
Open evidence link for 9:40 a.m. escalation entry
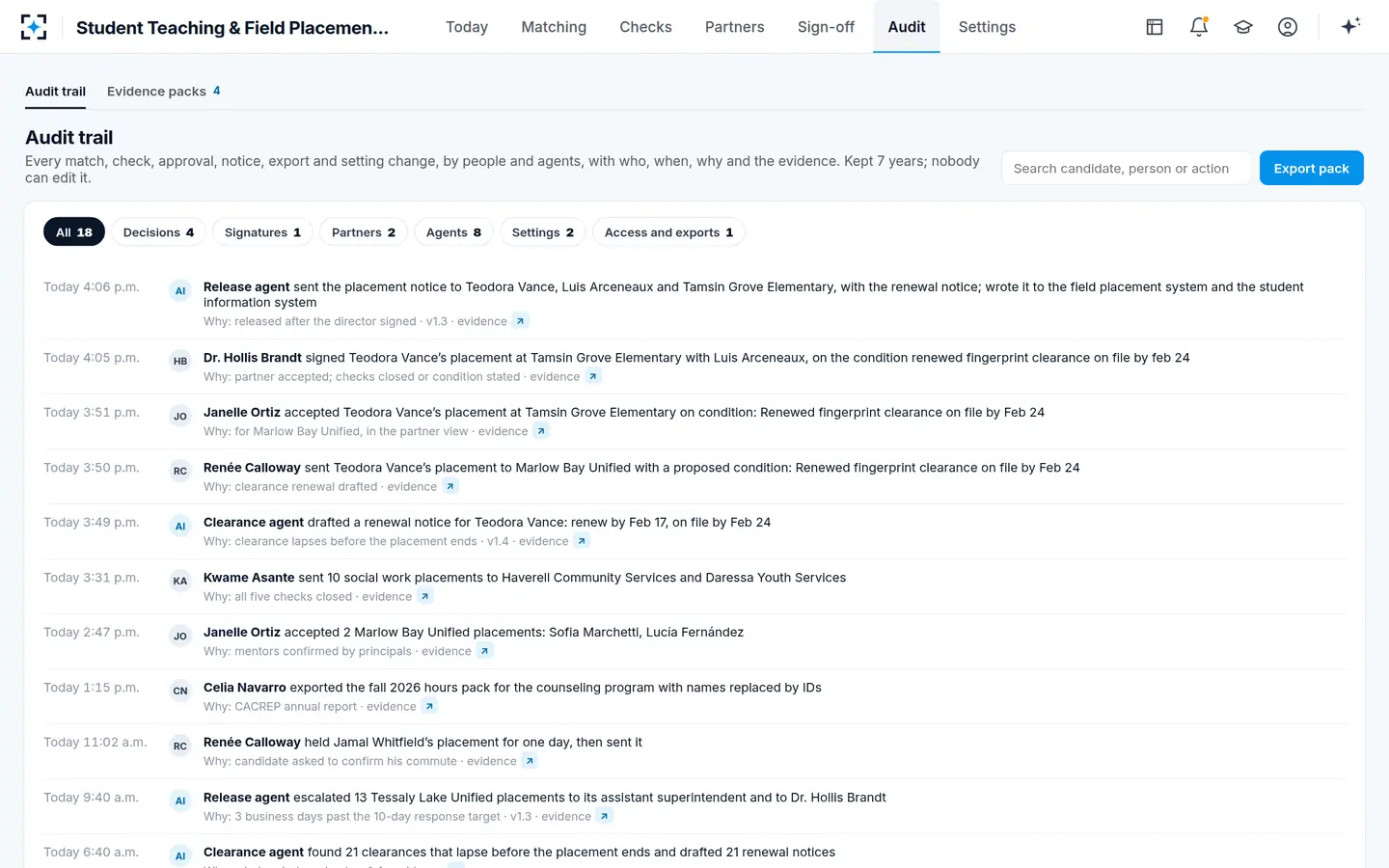point(605,816)
